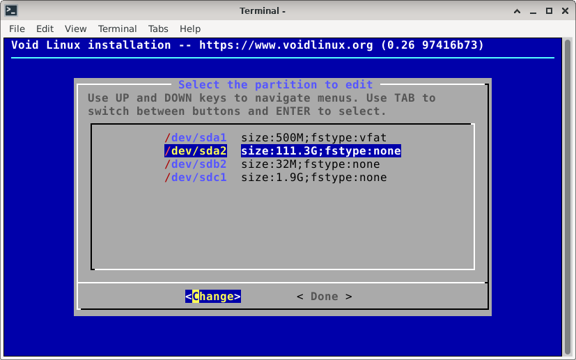Maximize the Terminal window
This screenshot has width=576, height=360.
click(549, 11)
